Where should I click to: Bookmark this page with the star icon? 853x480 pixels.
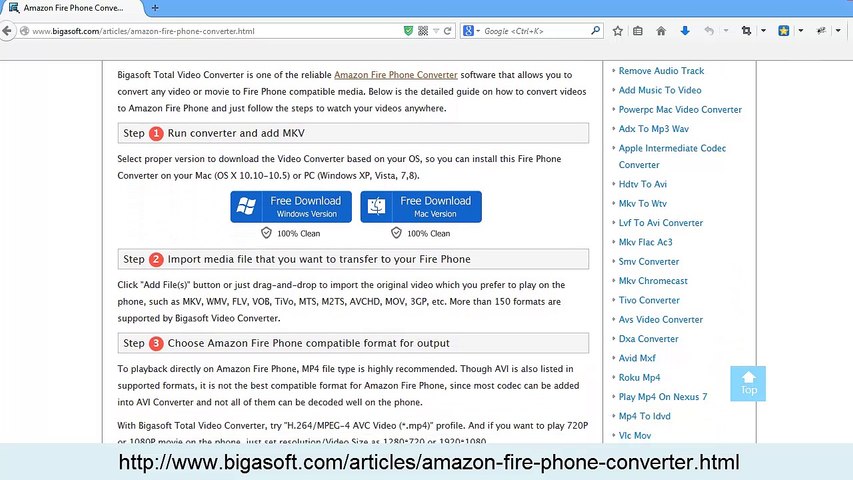pyautogui.click(x=617, y=31)
